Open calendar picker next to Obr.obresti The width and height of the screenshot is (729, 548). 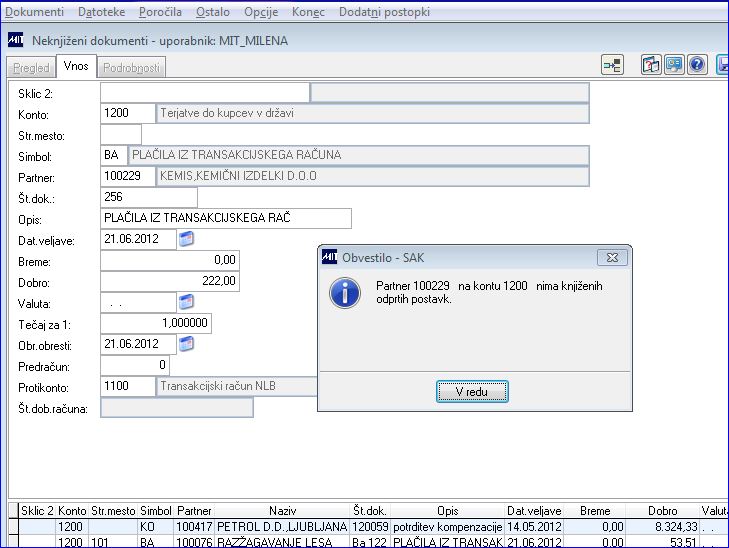pos(186,344)
